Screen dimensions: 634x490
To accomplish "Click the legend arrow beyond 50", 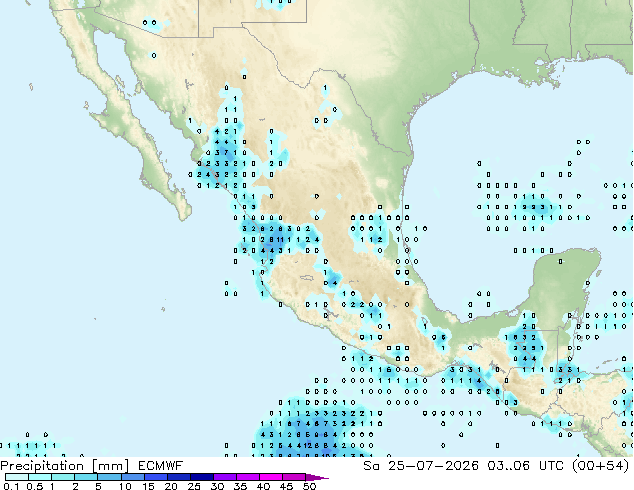I will tap(317, 477).
